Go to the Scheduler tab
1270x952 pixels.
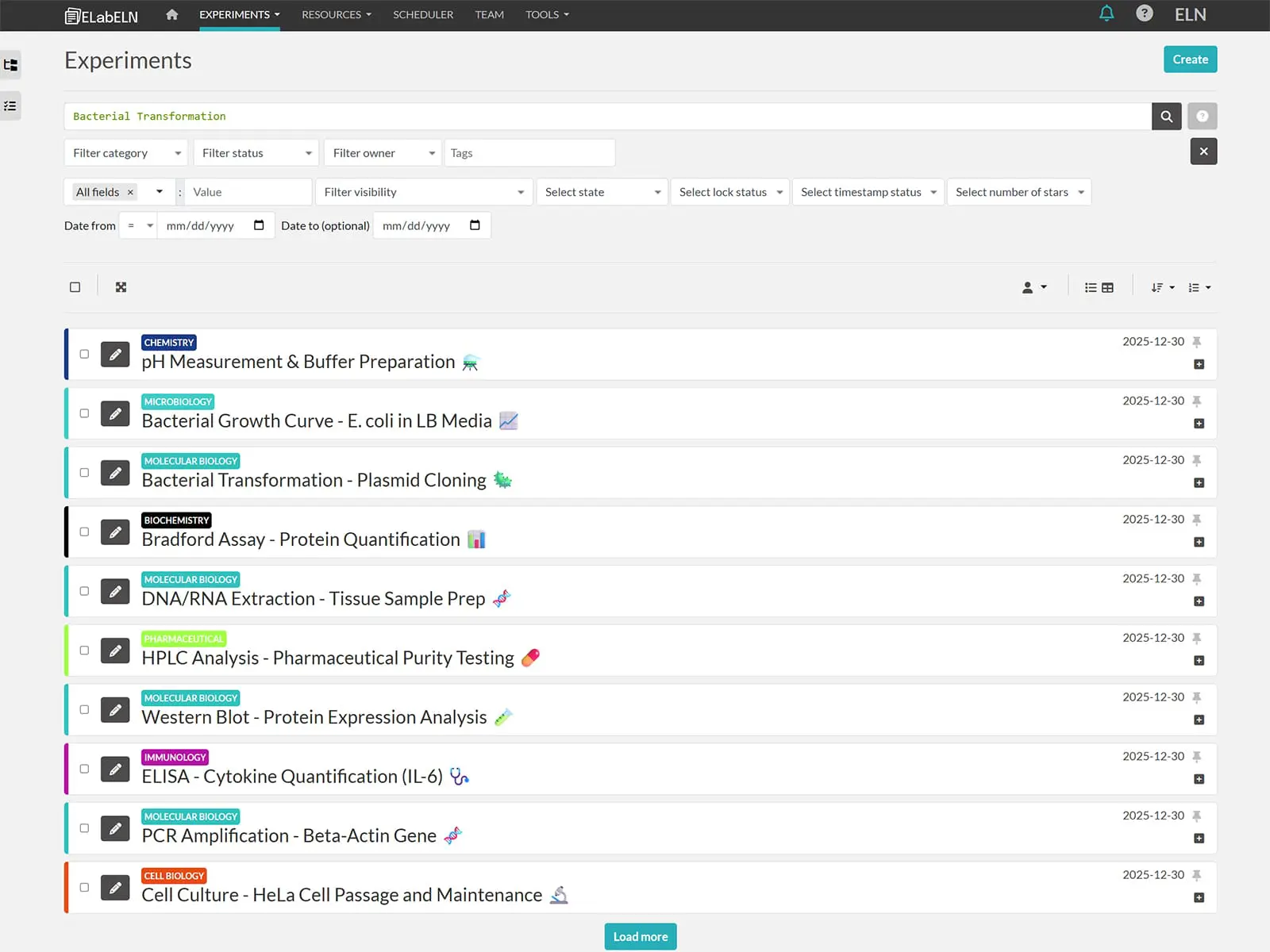pos(423,14)
